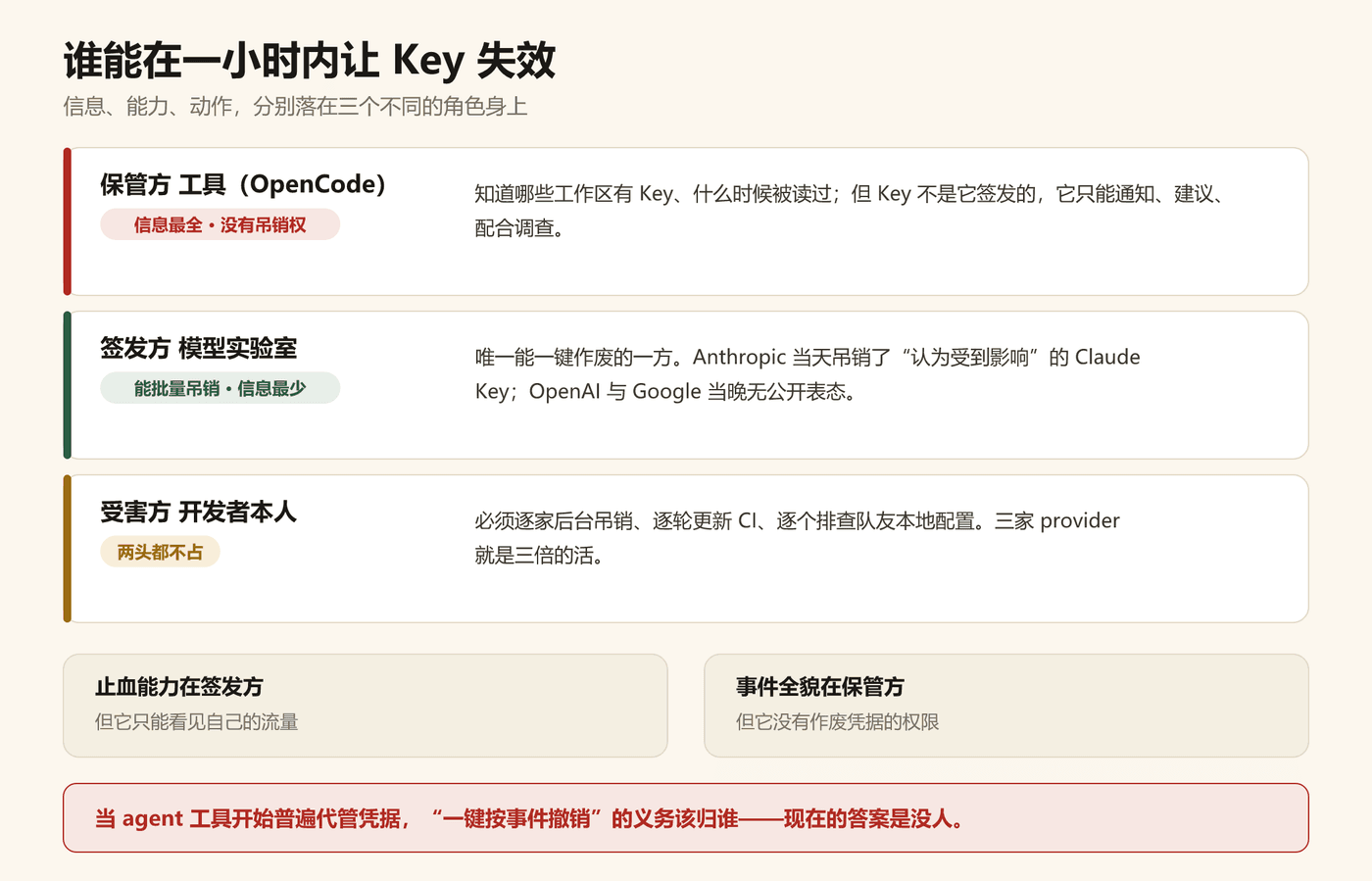The width and height of the screenshot is (1372, 881).
Task: Click the summary heading '事件全貌在保管方'
Action: pos(820,687)
